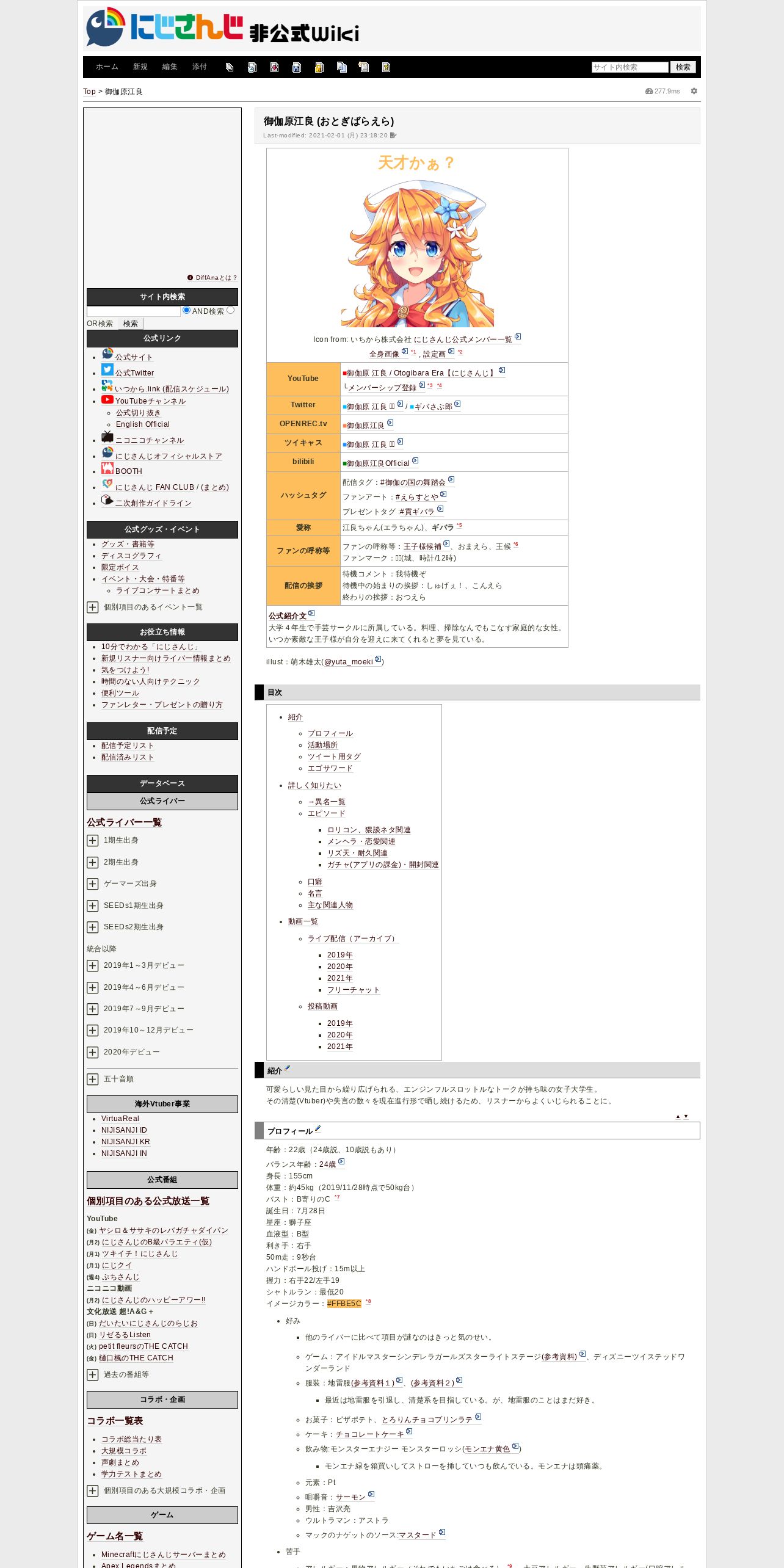Viewport: 784px width, 1568px height.
Task: Select the 公式ライバー section tab
Action: point(162,801)
